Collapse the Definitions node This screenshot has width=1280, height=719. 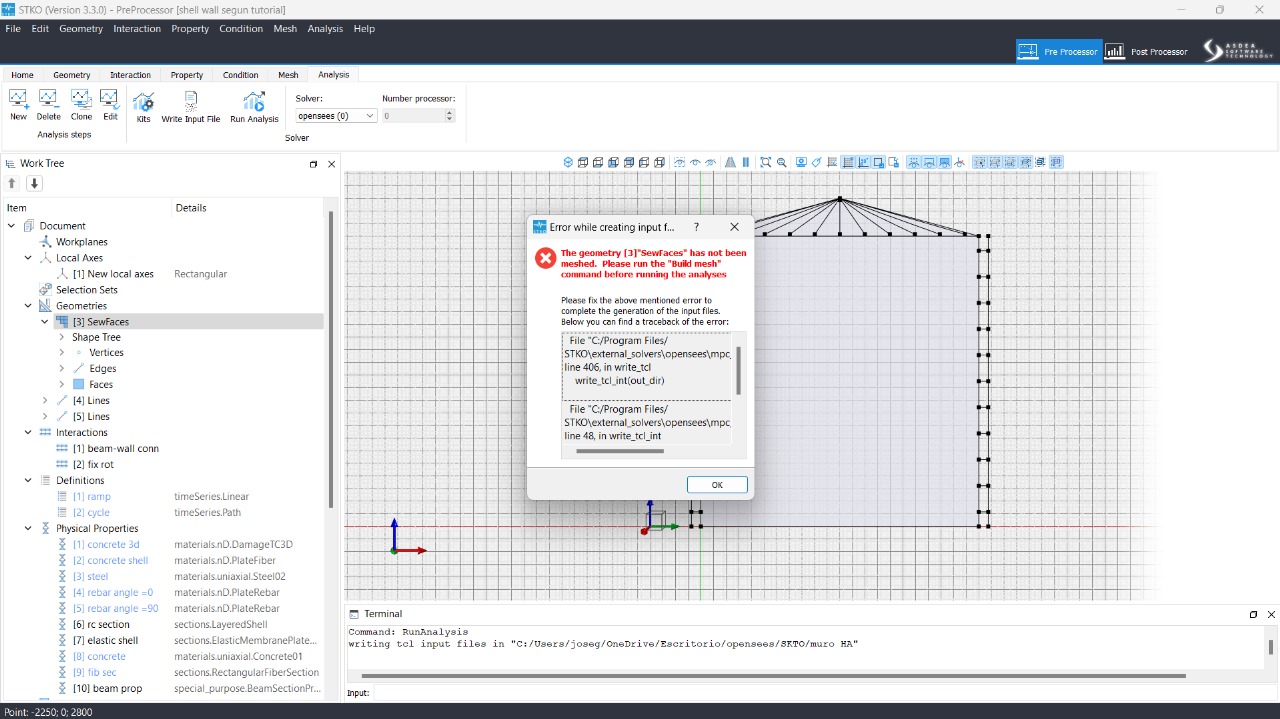tap(29, 481)
